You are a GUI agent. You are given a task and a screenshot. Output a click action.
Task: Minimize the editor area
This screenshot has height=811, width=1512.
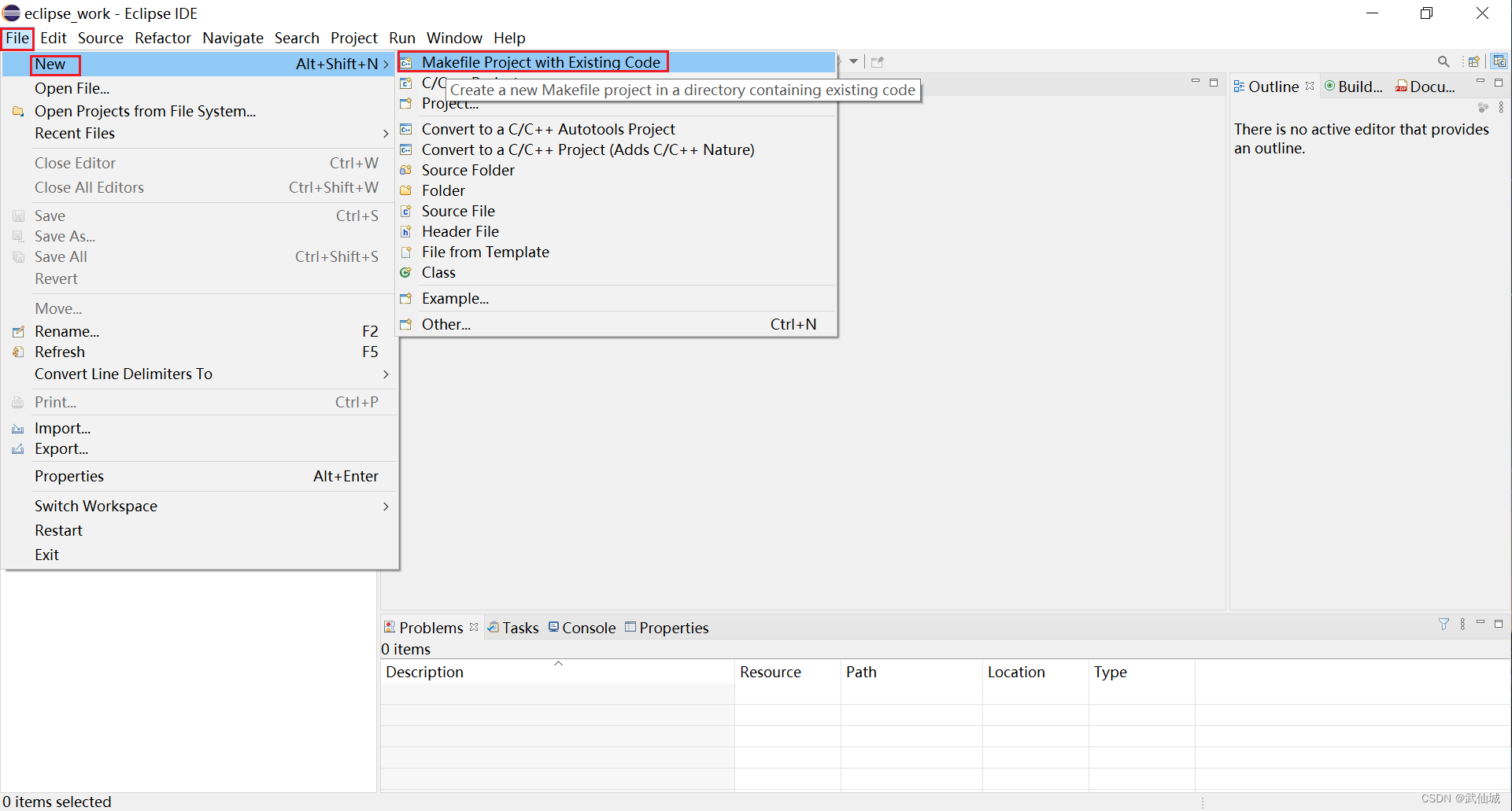1196,82
